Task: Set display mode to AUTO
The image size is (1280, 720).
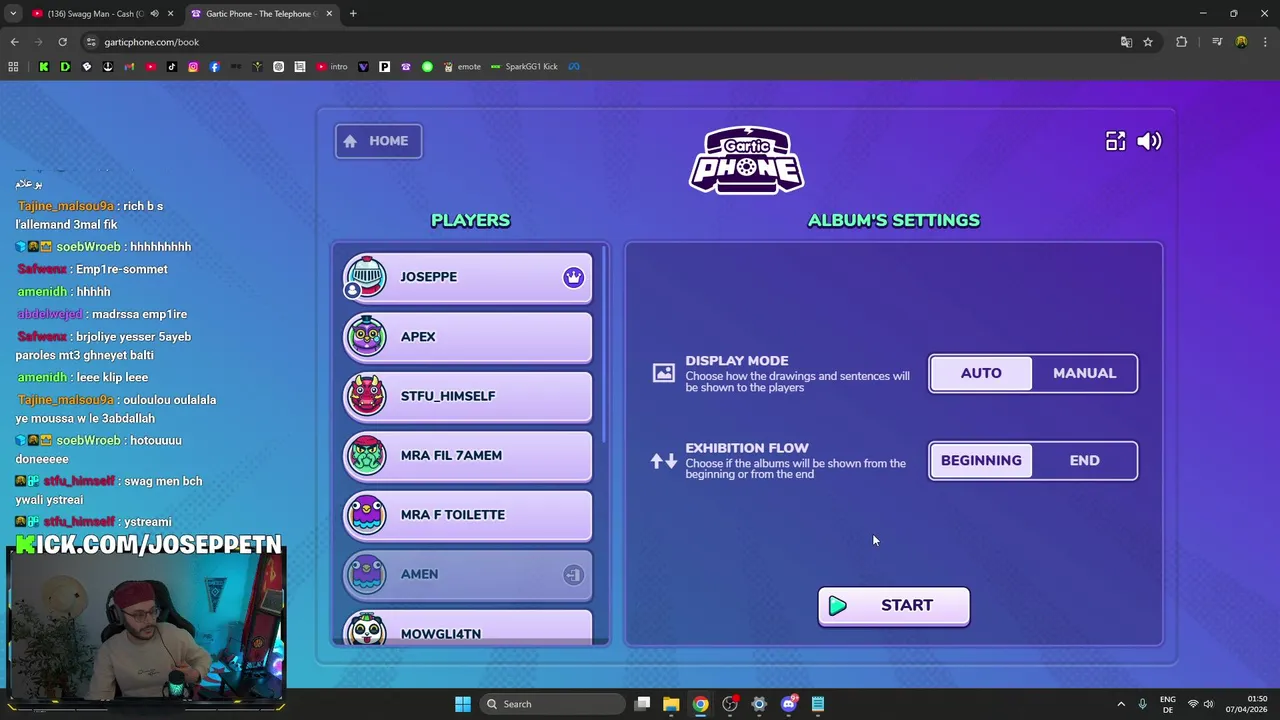Action: (981, 373)
